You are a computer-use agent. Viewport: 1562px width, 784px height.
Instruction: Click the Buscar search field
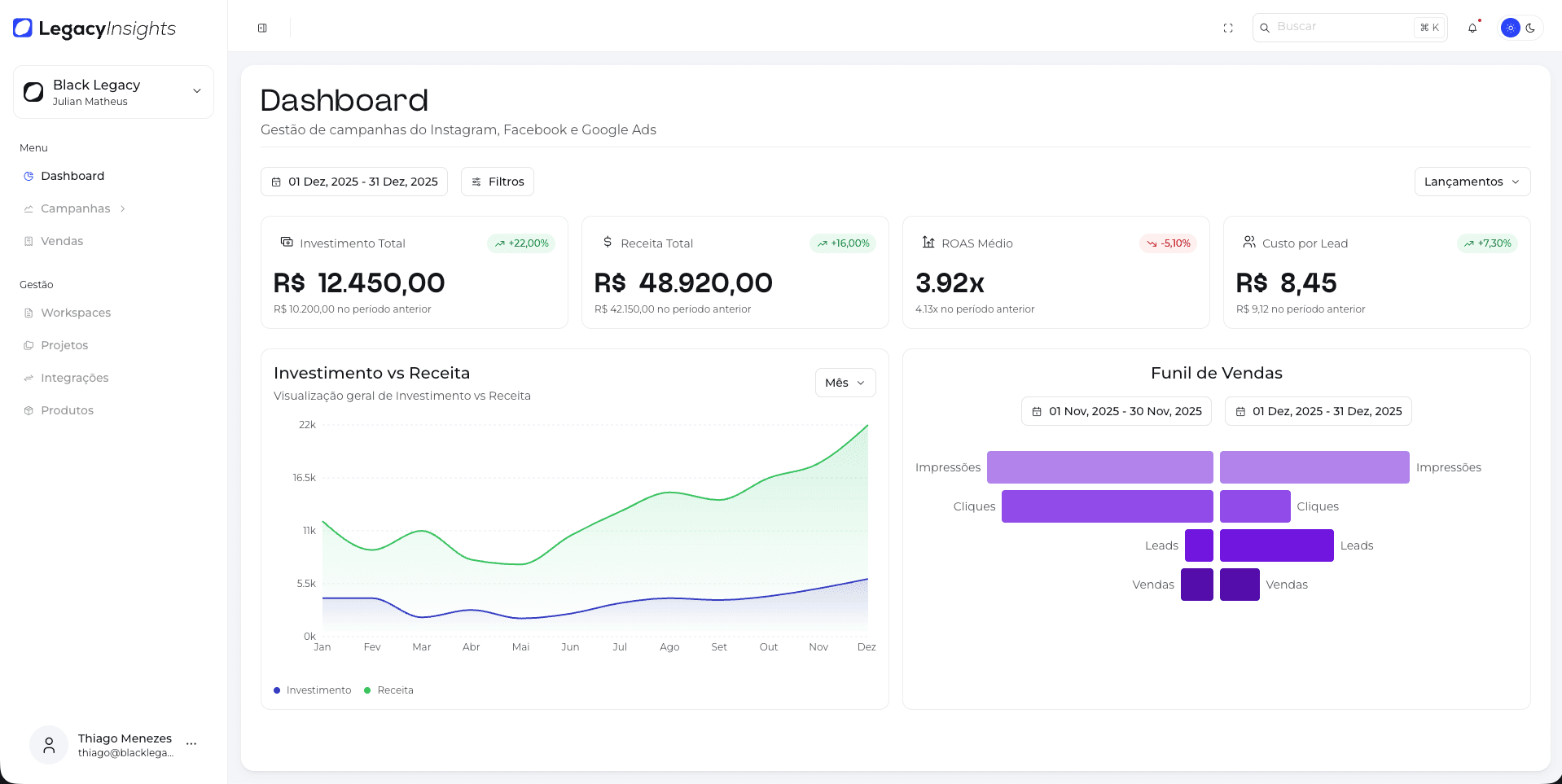click(x=1344, y=27)
